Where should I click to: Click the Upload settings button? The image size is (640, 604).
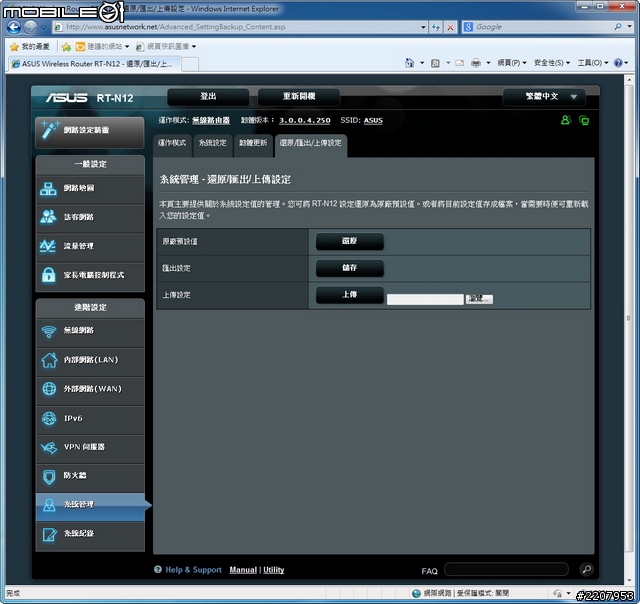tap(349, 295)
